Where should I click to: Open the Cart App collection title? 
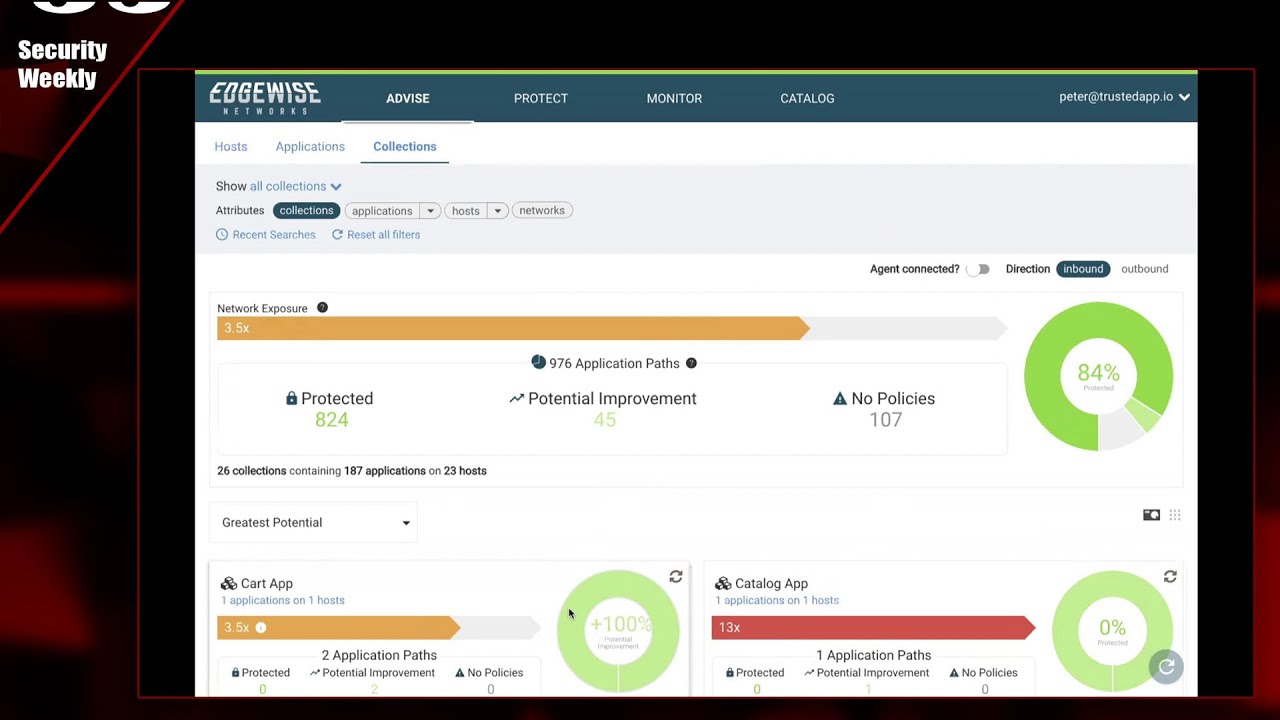267,583
